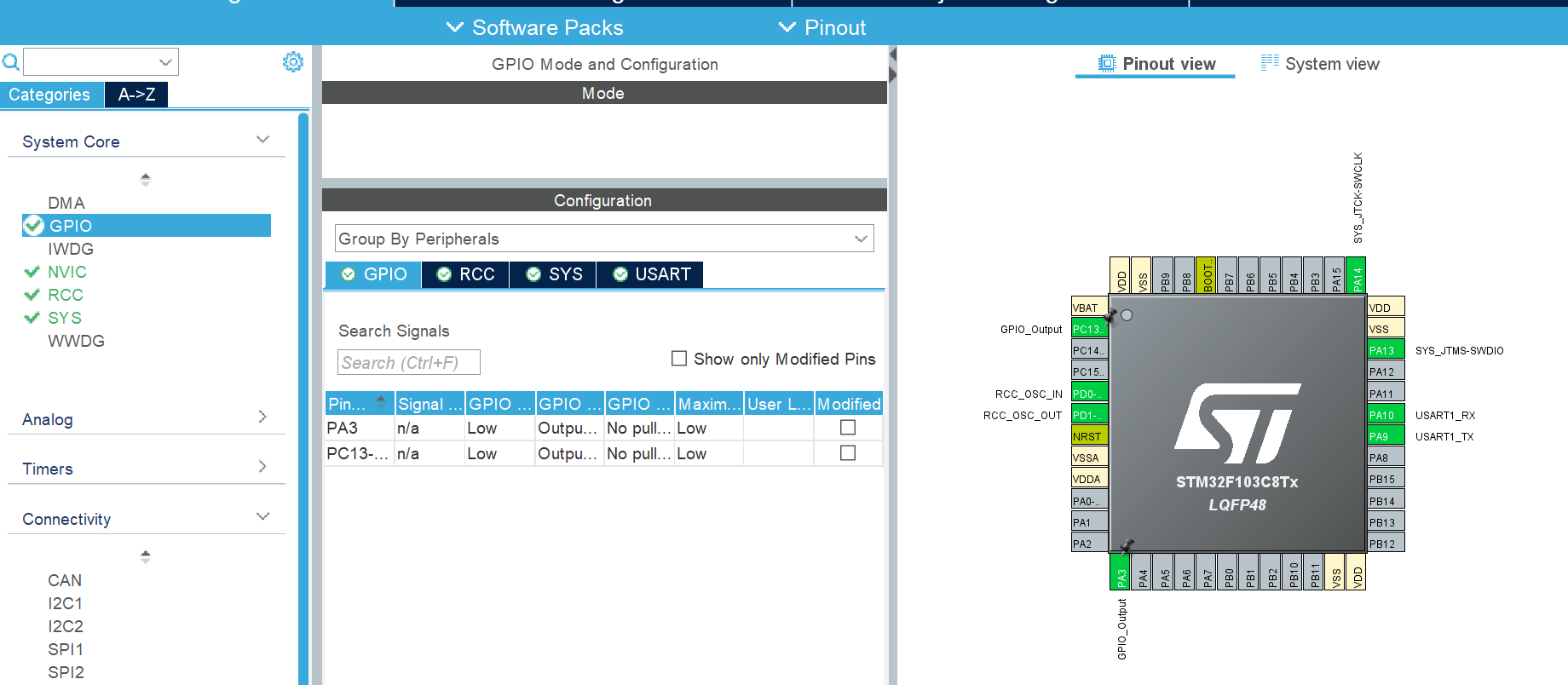Select the PD0 oscillator pin

(x=1089, y=394)
